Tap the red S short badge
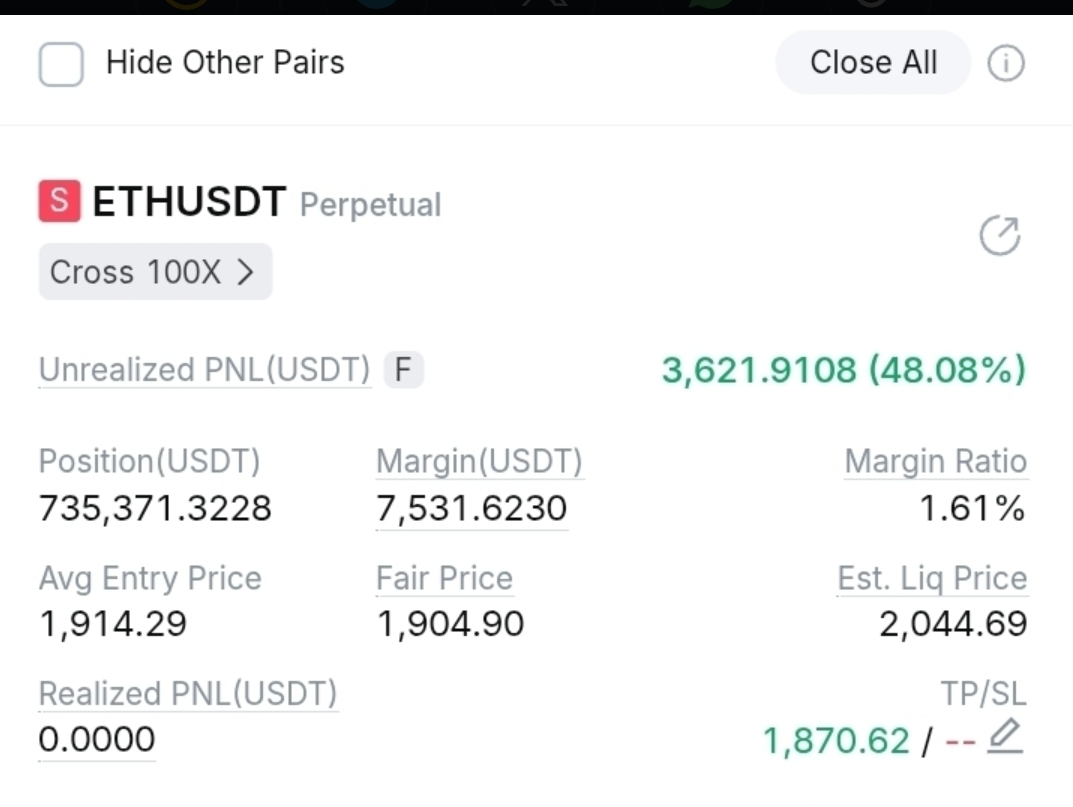Viewport: 1073px width, 807px height. [60, 201]
